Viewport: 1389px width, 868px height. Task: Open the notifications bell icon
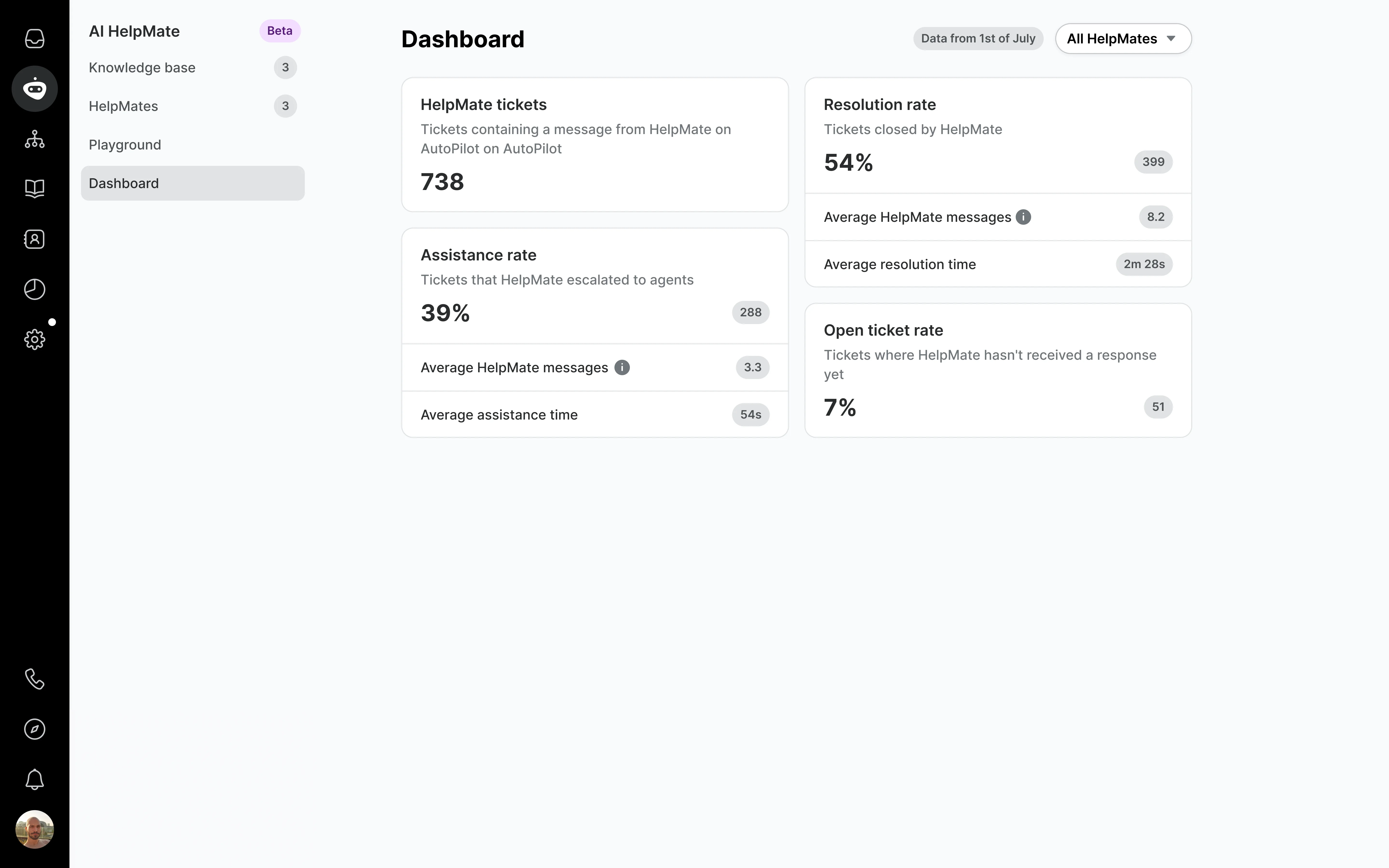tap(34, 779)
